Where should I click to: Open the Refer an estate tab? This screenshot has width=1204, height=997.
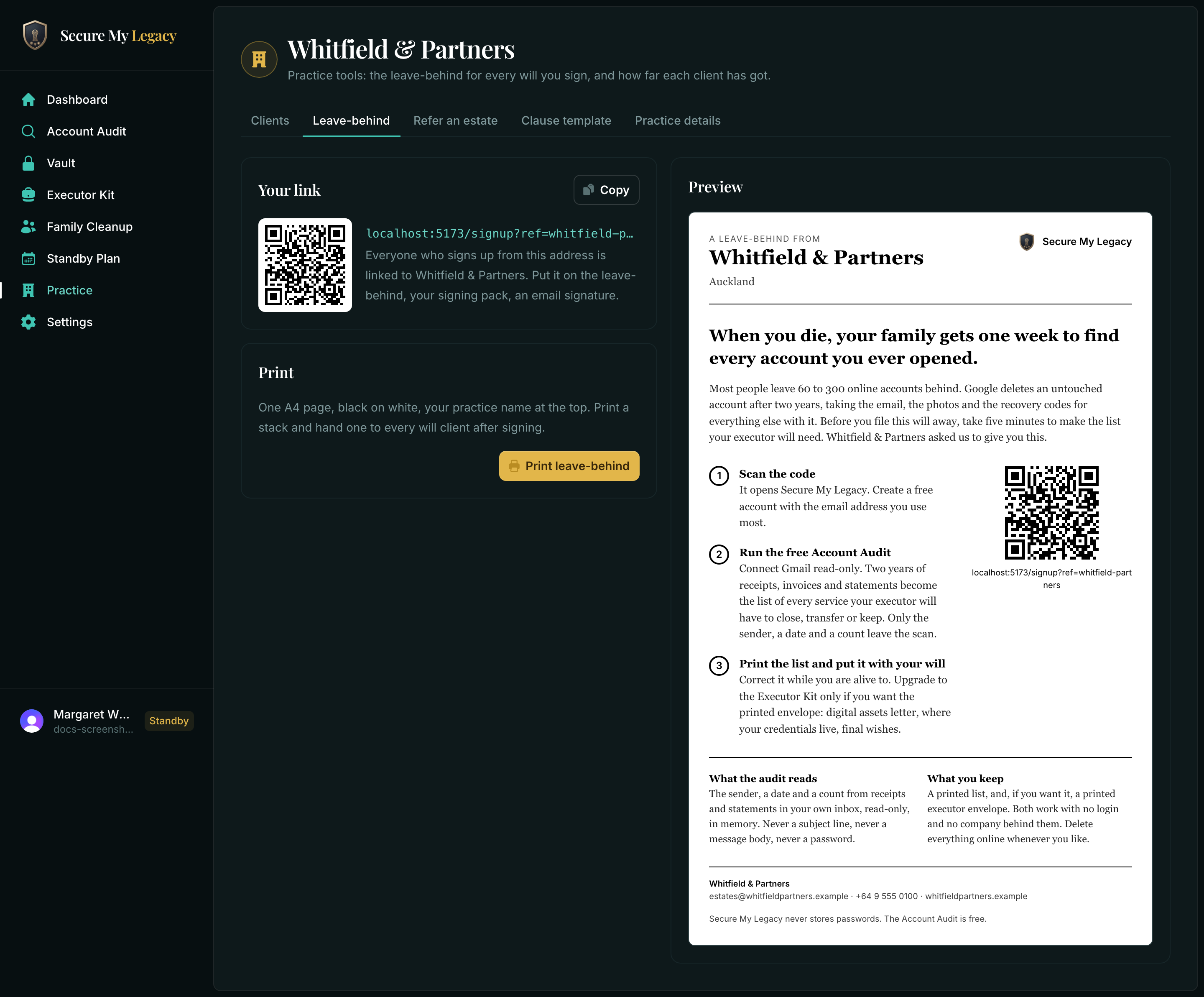point(455,120)
